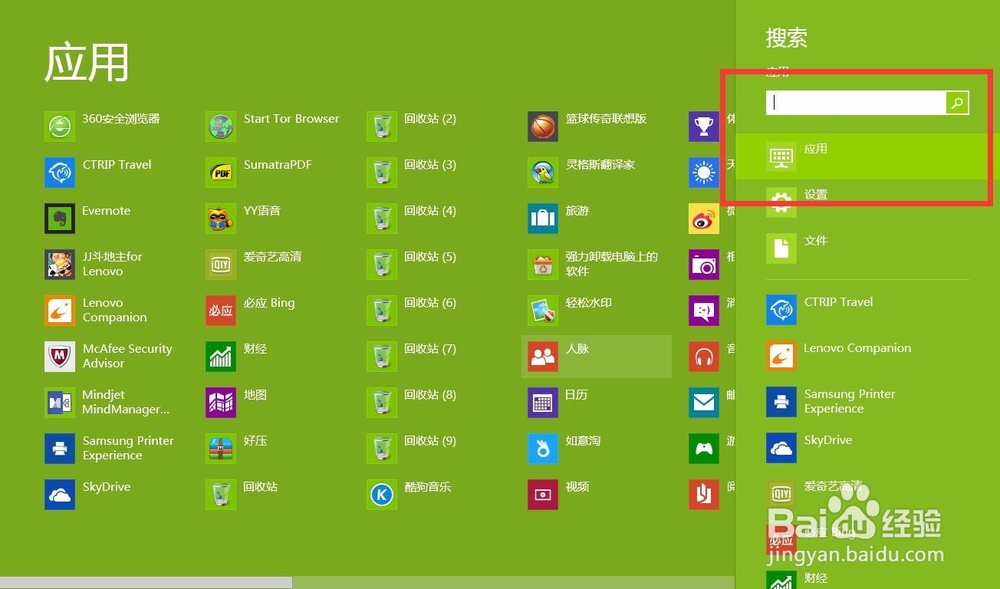Screen dimensions: 1000x589
Task: Open 360安全浏览器 from the apps list
Action: click(102, 126)
